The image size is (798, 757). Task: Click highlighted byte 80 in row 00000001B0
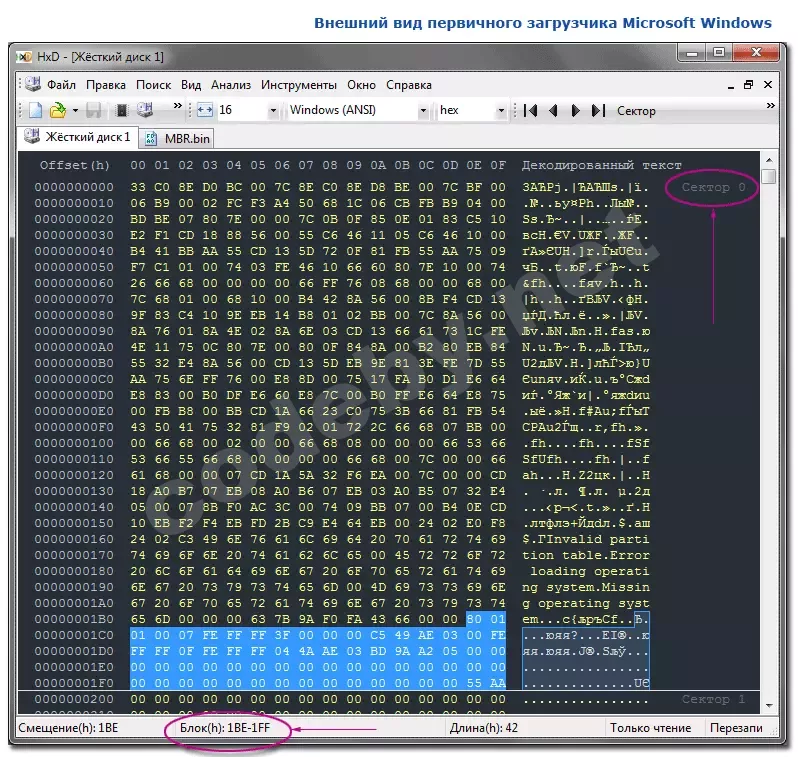coord(474,619)
